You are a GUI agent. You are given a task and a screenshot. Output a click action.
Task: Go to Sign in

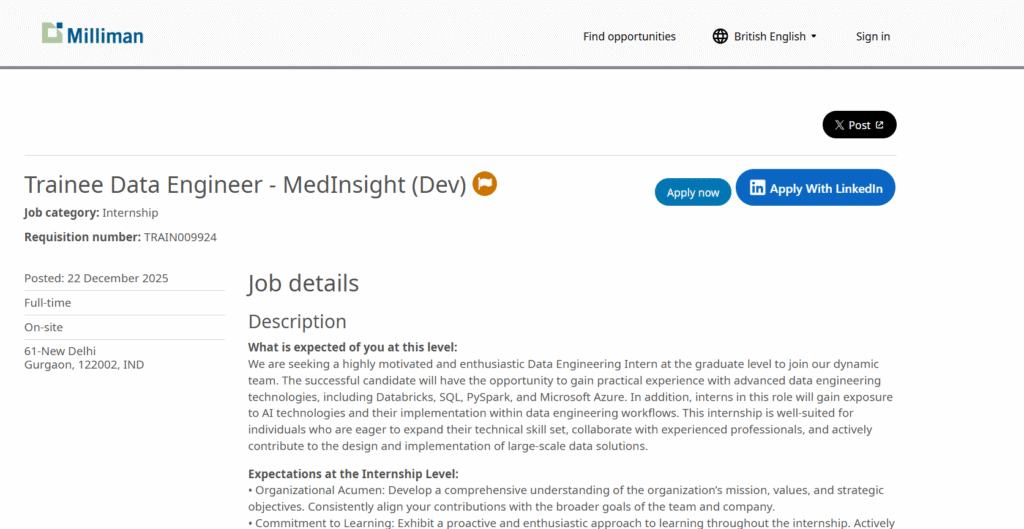872,36
